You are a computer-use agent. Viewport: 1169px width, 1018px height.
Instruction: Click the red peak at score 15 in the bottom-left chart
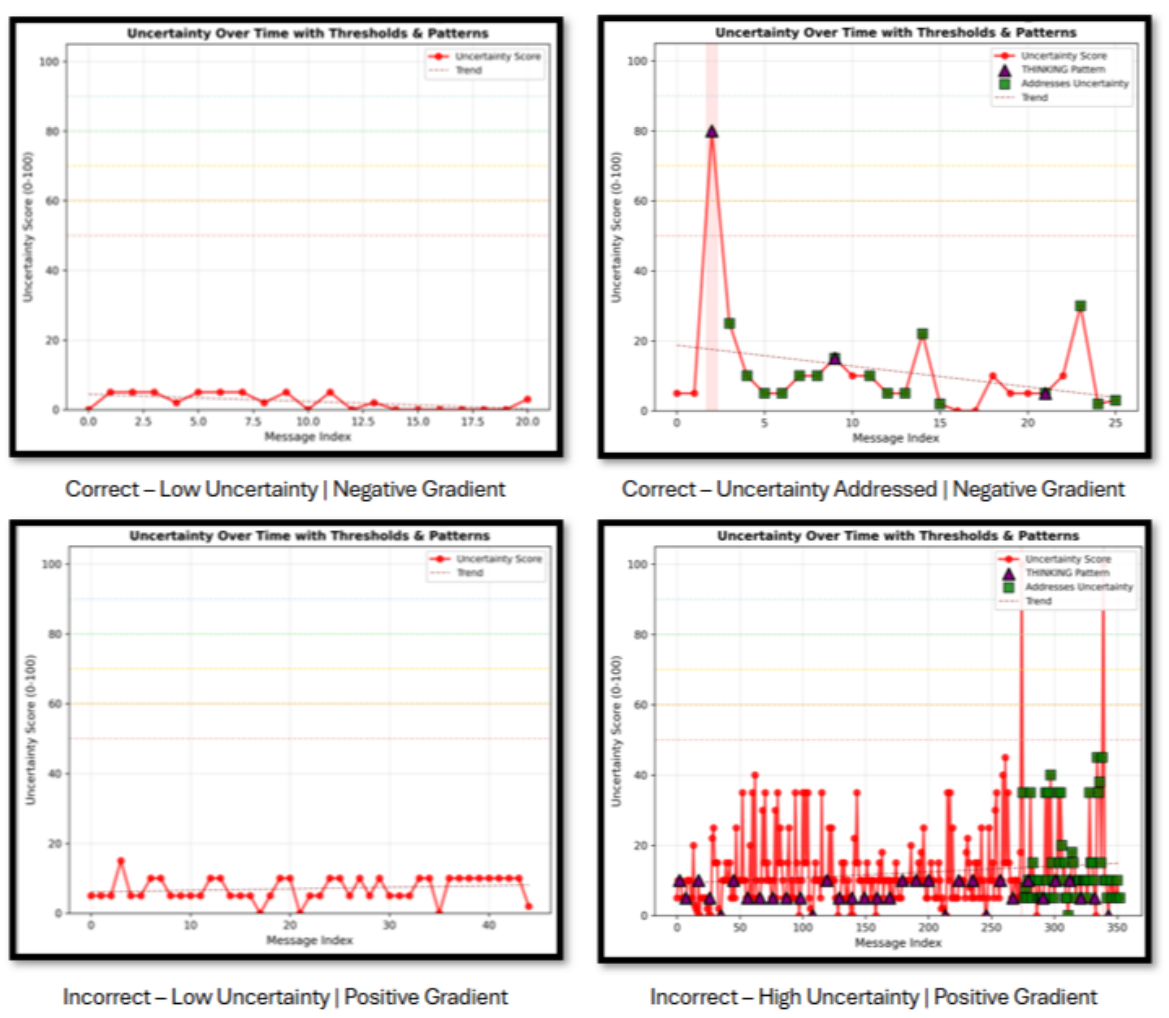coord(121,861)
